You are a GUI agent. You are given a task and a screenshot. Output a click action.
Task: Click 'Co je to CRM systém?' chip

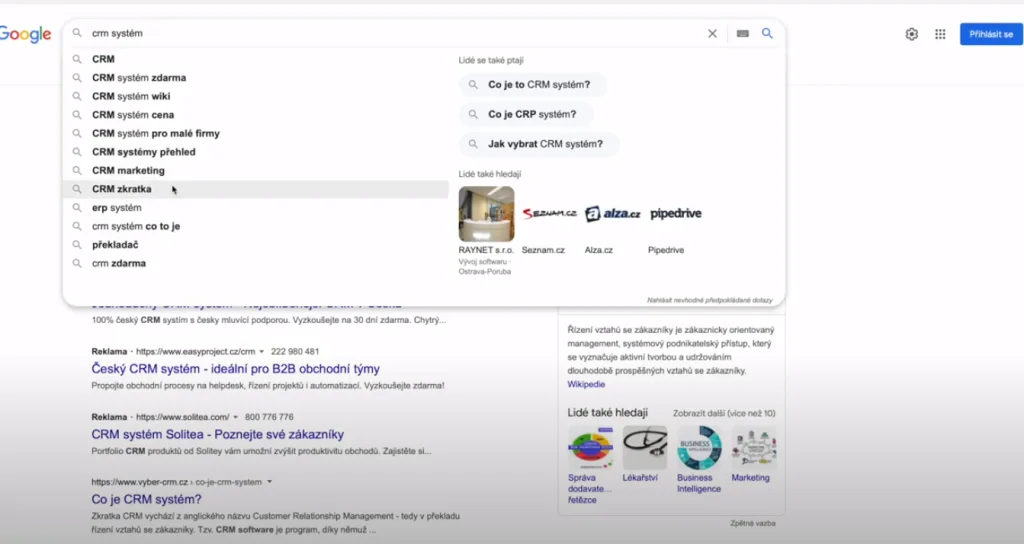click(532, 85)
